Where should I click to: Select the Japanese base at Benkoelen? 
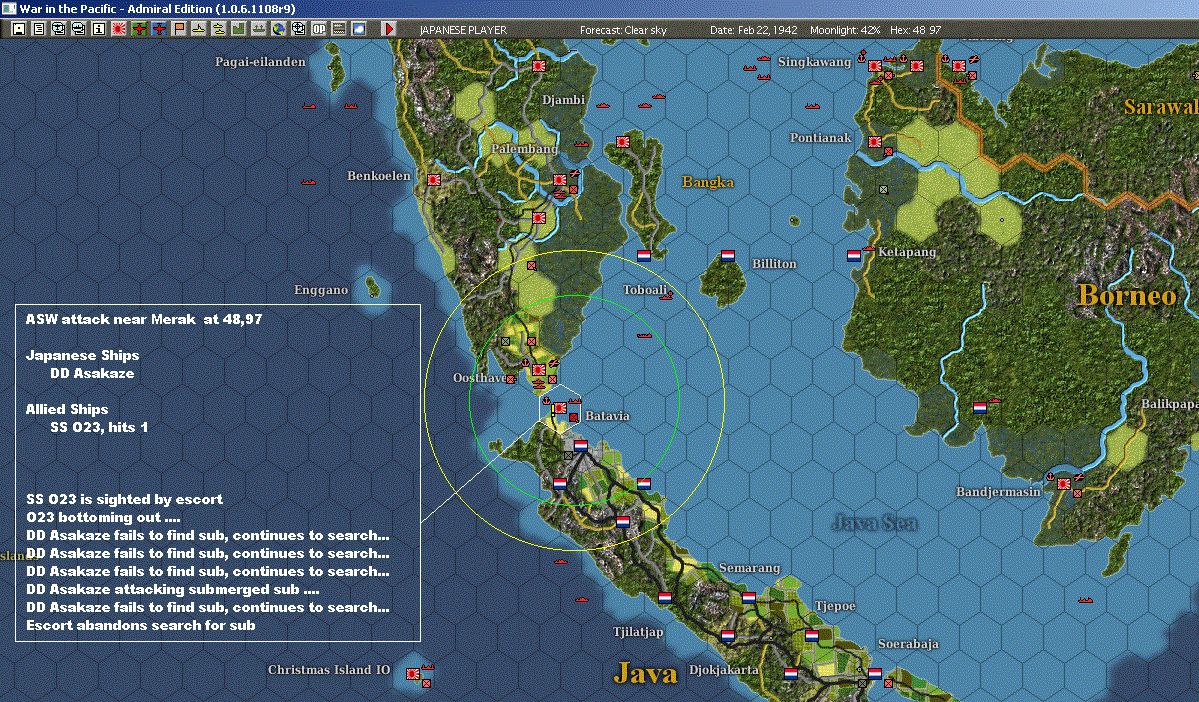tap(434, 180)
